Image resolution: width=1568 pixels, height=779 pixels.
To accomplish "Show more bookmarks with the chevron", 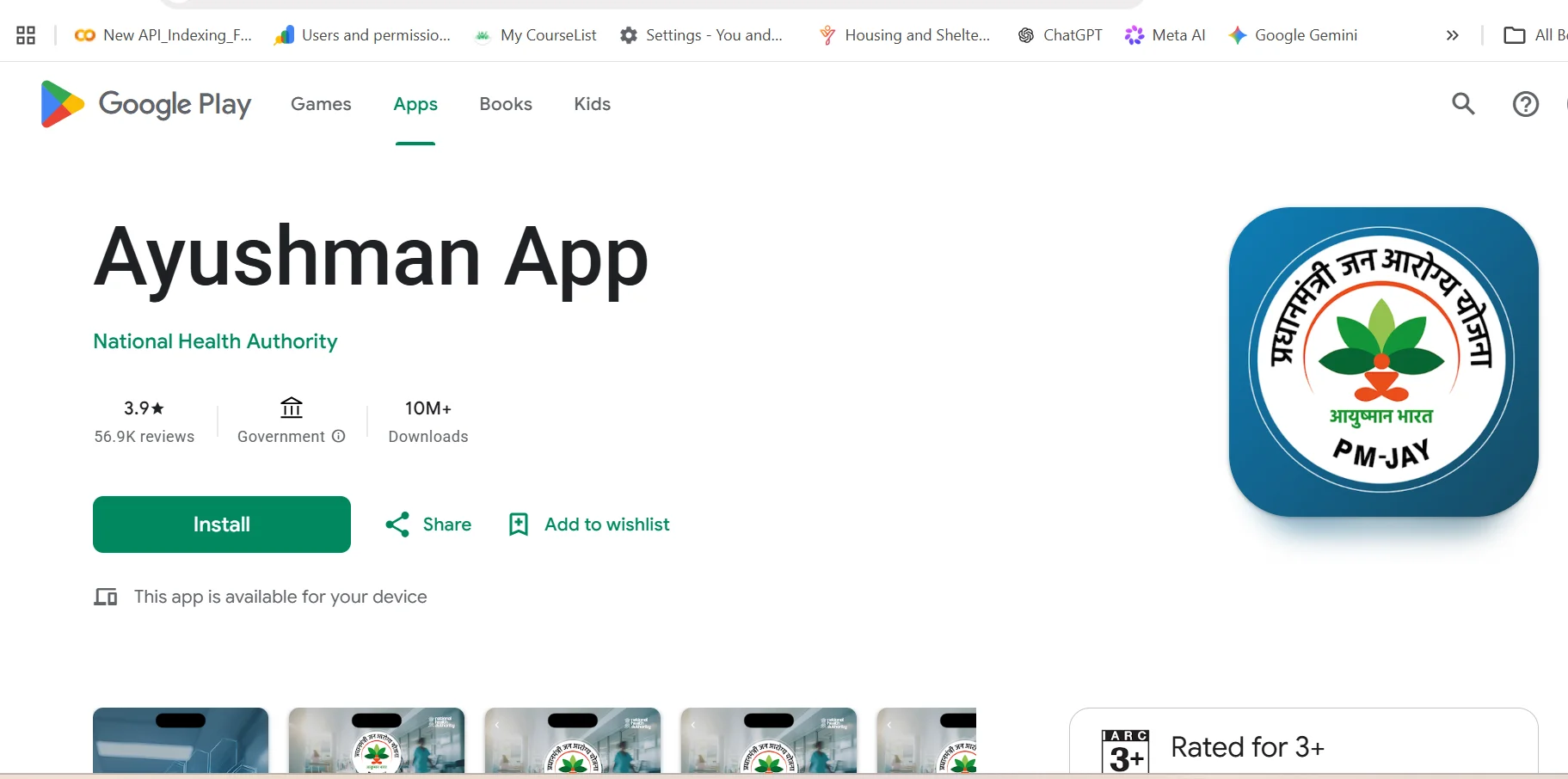I will click(x=1453, y=35).
